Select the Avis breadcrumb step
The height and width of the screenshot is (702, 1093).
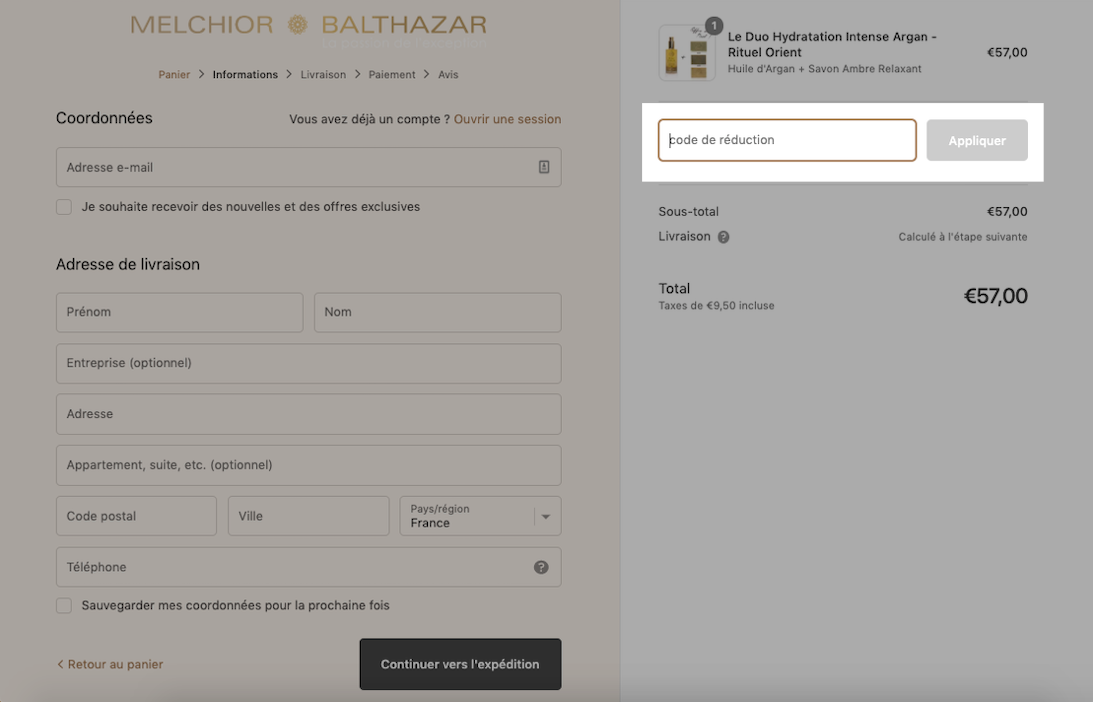448,75
